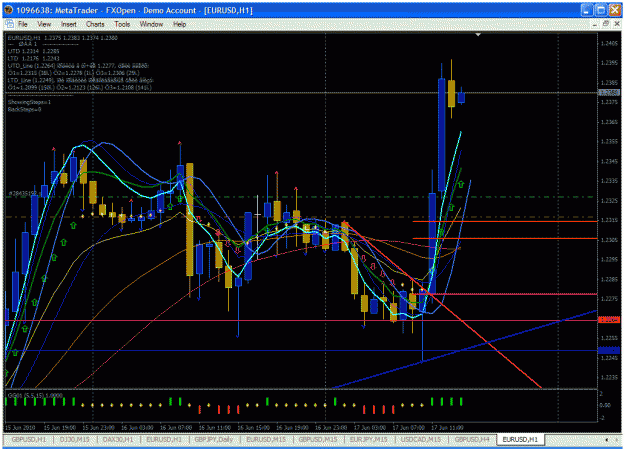
Task: Close the inner EURUSD chart window
Action: (x=617, y=24)
